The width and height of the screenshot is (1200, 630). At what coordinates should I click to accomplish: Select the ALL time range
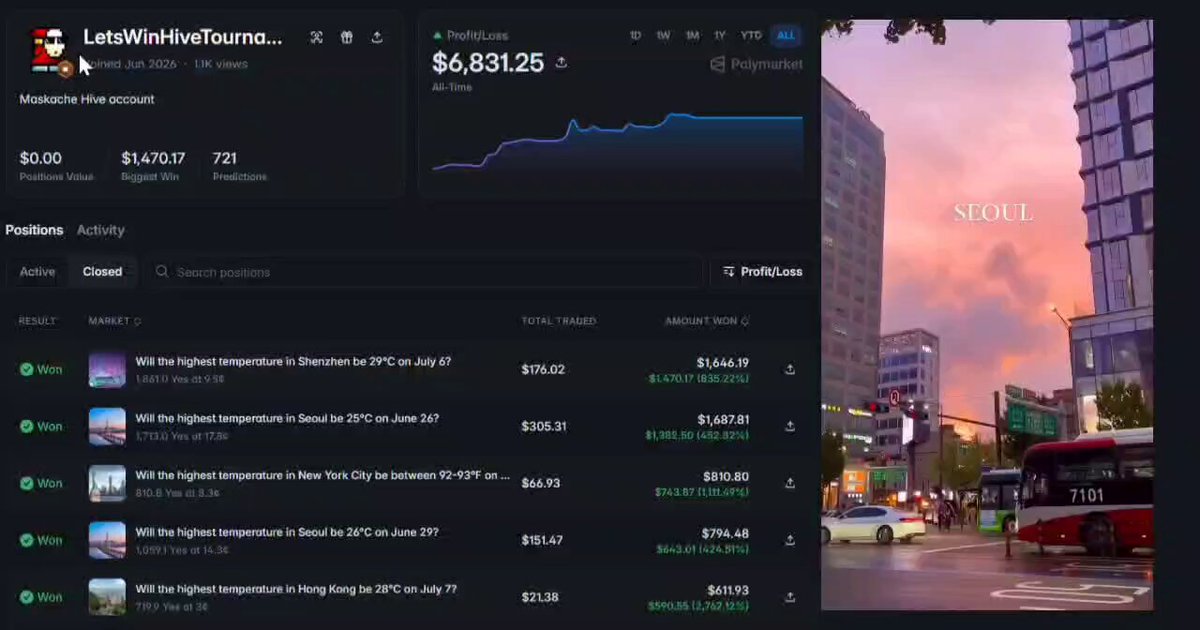coord(786,36)
